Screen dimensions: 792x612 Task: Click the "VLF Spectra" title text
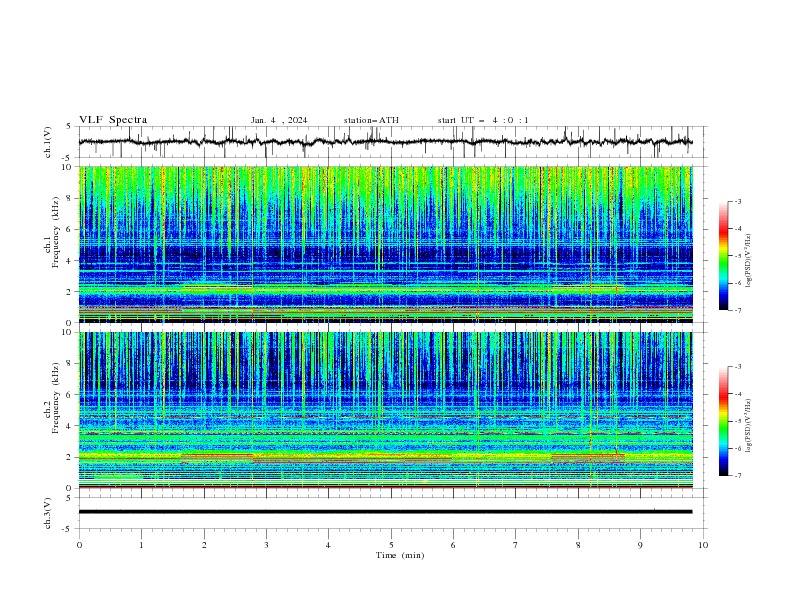pos(113,120)
